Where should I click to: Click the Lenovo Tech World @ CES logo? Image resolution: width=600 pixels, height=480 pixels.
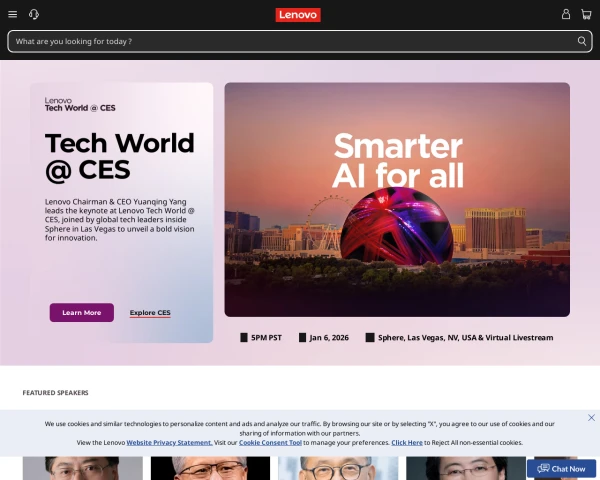click(80, 104)
